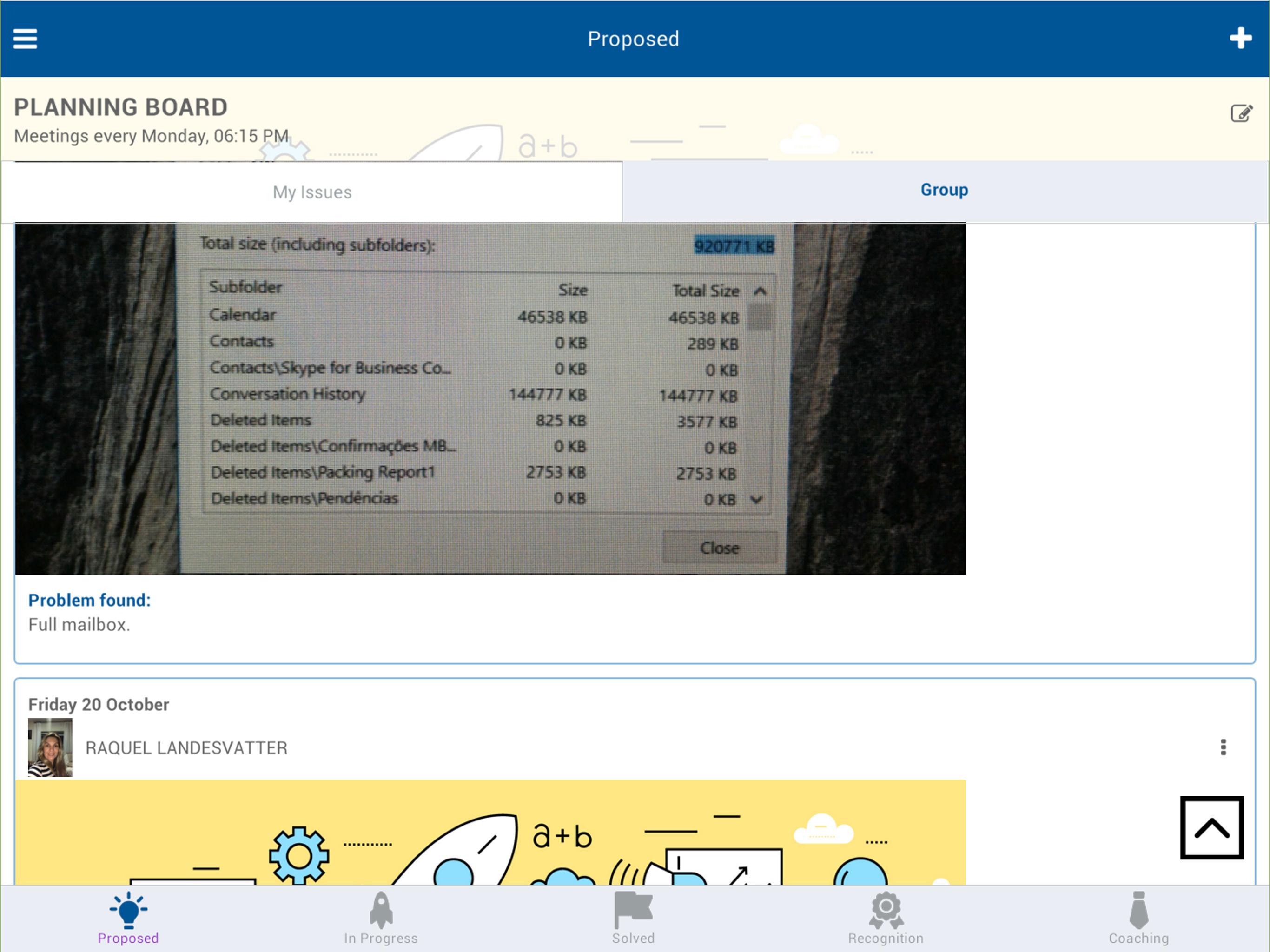Screen dimensions: 1270x952
Task: Switch to the My Issues tab
Action: pyautogui.click(x=312, y=192)
